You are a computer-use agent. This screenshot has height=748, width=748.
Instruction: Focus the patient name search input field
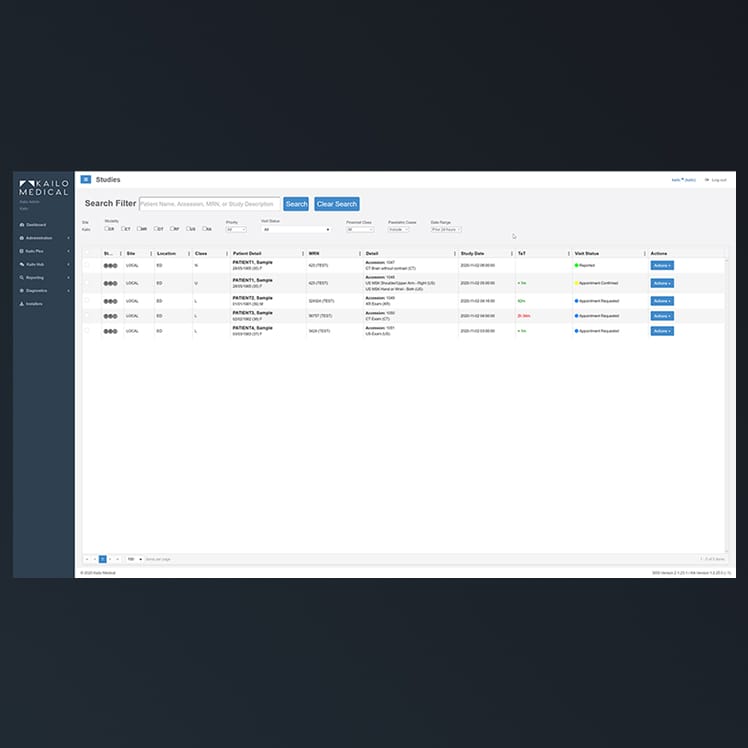[209, 204]
